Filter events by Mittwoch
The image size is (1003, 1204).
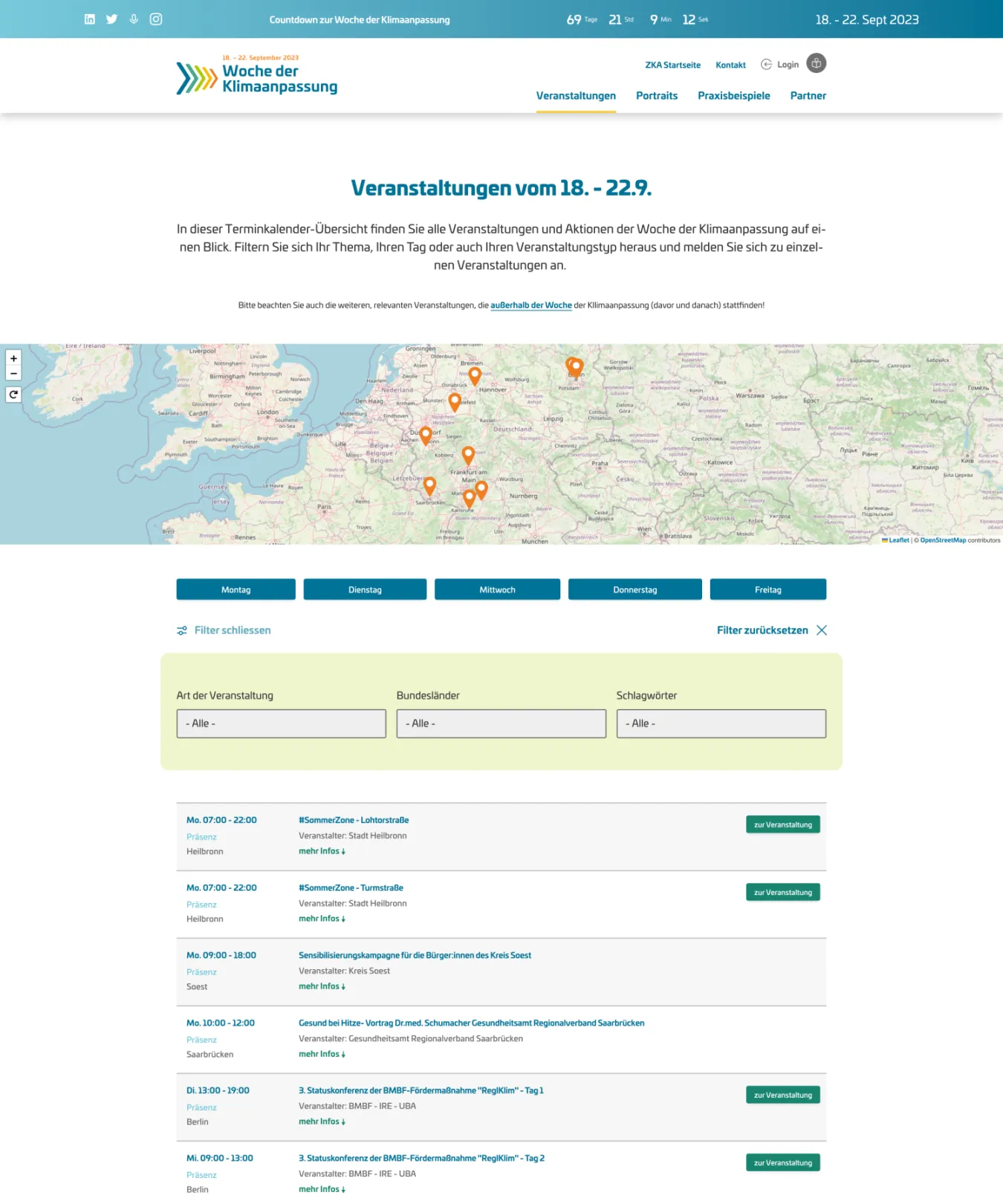click(x=497, y=589)
